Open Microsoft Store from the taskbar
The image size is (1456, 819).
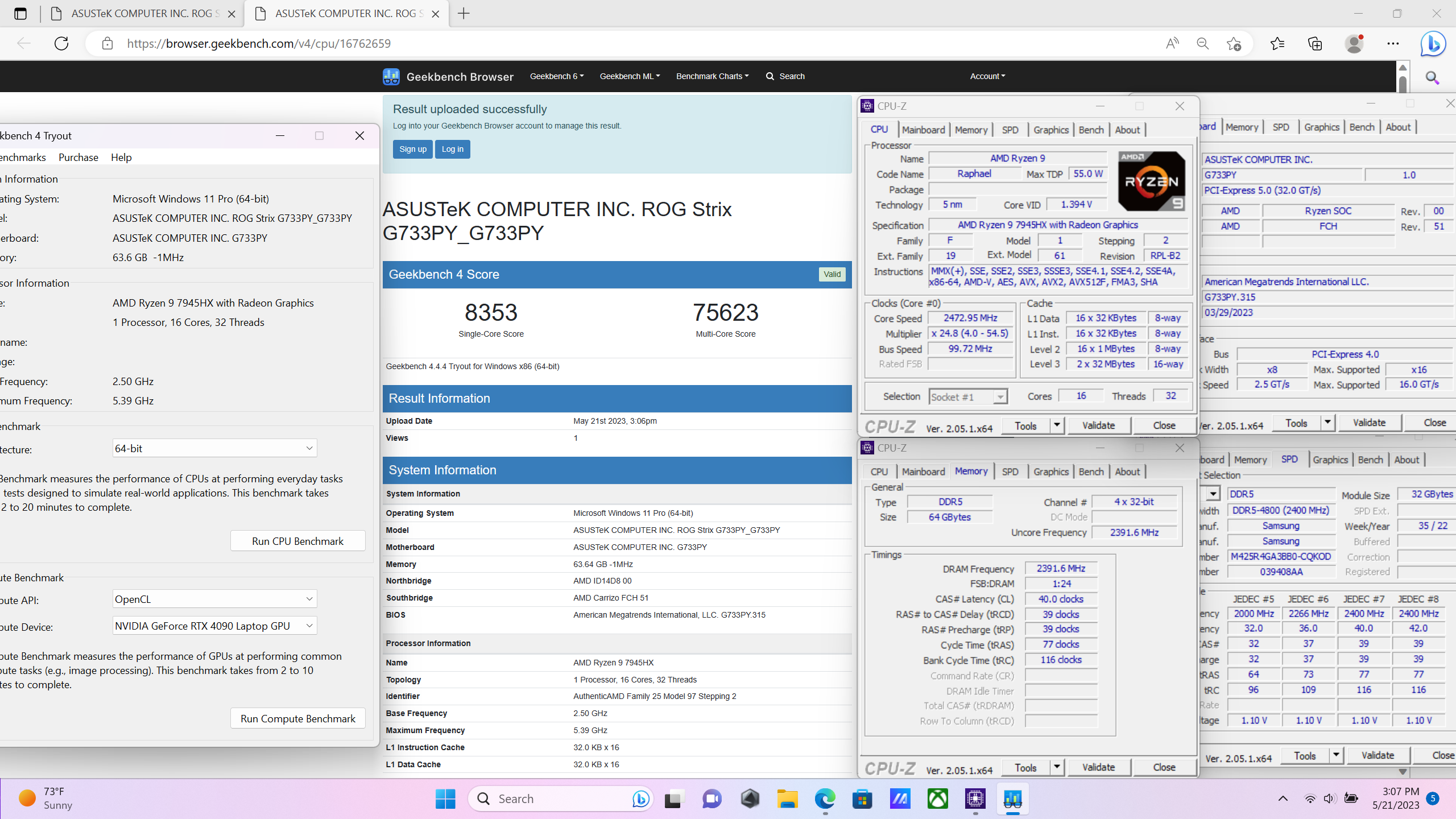(x=862, y=799)
